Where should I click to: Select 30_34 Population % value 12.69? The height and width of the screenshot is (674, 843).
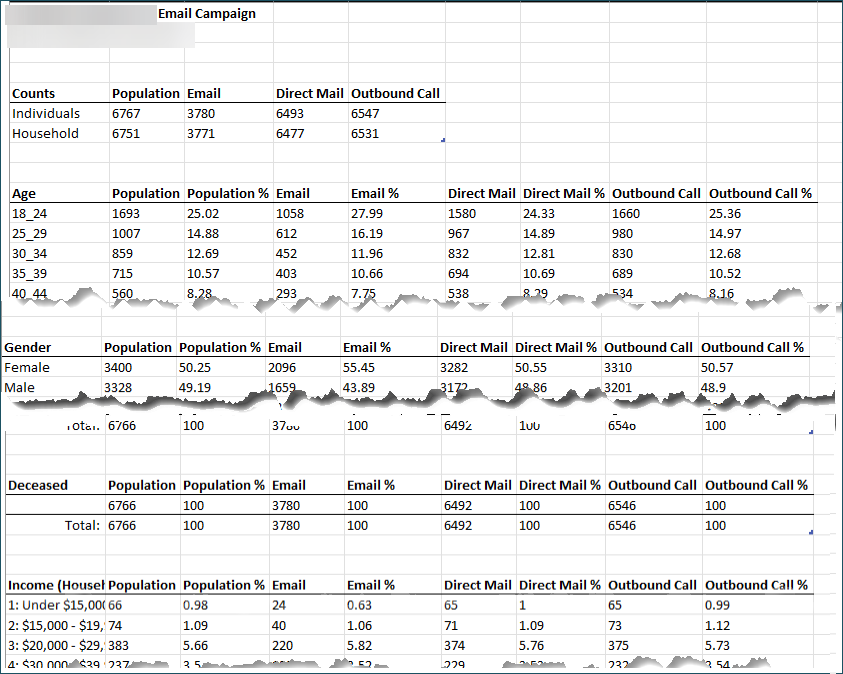click(204, 253)
